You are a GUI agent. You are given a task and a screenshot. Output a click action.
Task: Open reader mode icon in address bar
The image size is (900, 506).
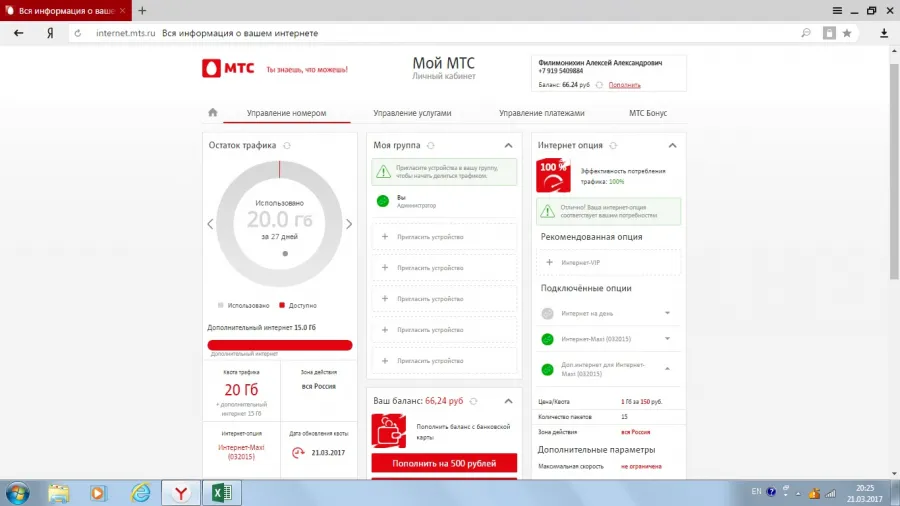click(829, 33)
